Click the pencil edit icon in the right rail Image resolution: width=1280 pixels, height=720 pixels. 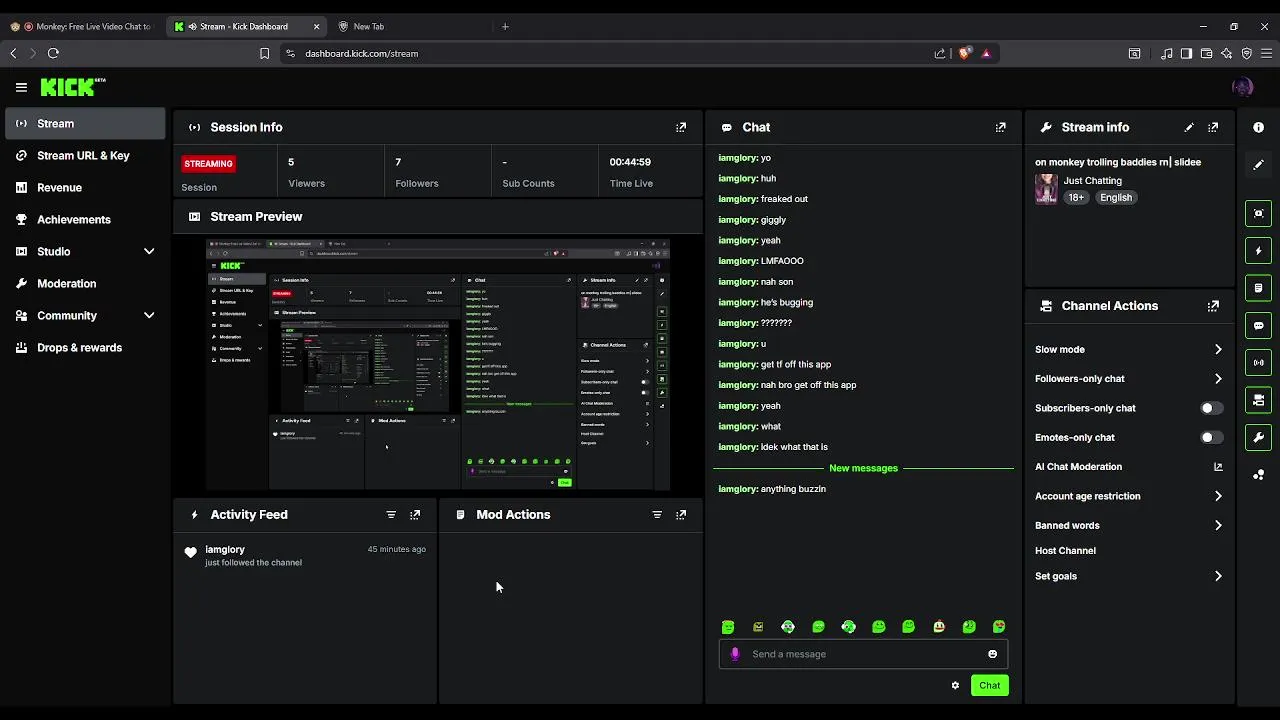coord(1258,164)
